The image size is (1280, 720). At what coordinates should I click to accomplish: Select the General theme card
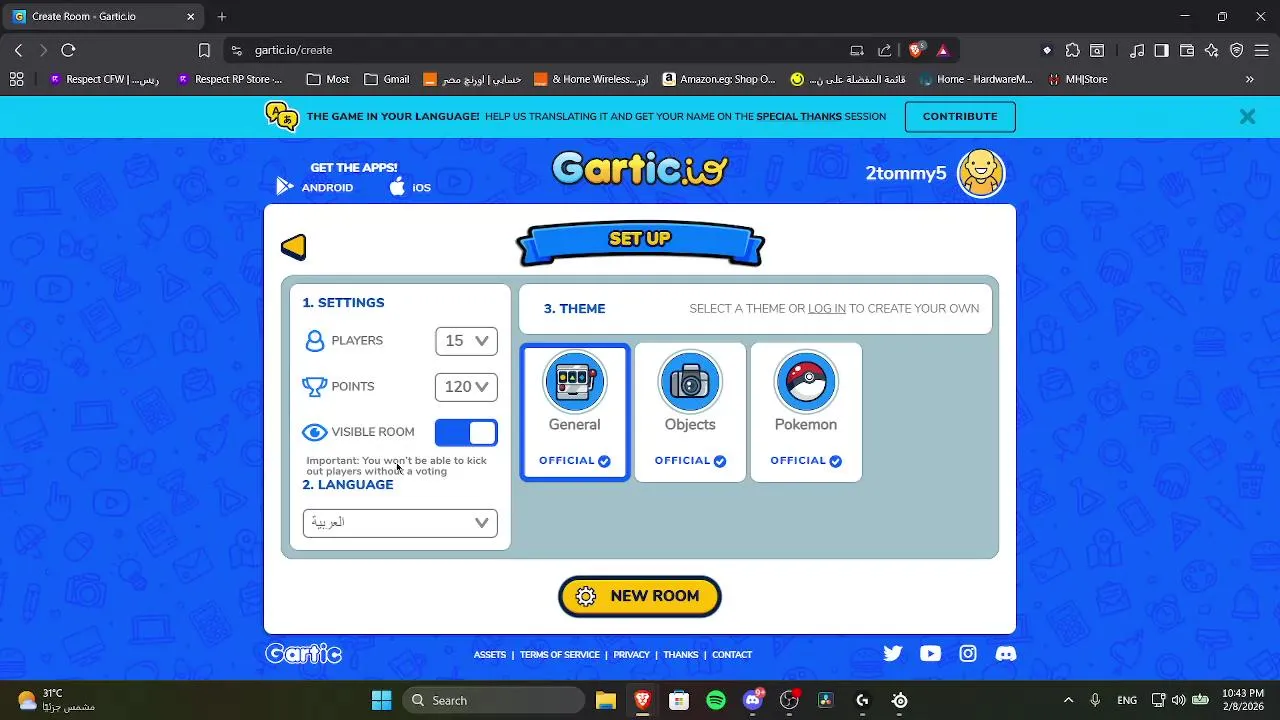coord(575,412)
